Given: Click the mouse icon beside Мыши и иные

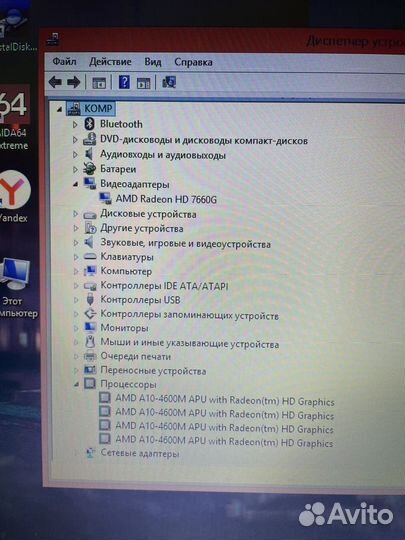Looking at the screenshot, I should tap(90, 342).
